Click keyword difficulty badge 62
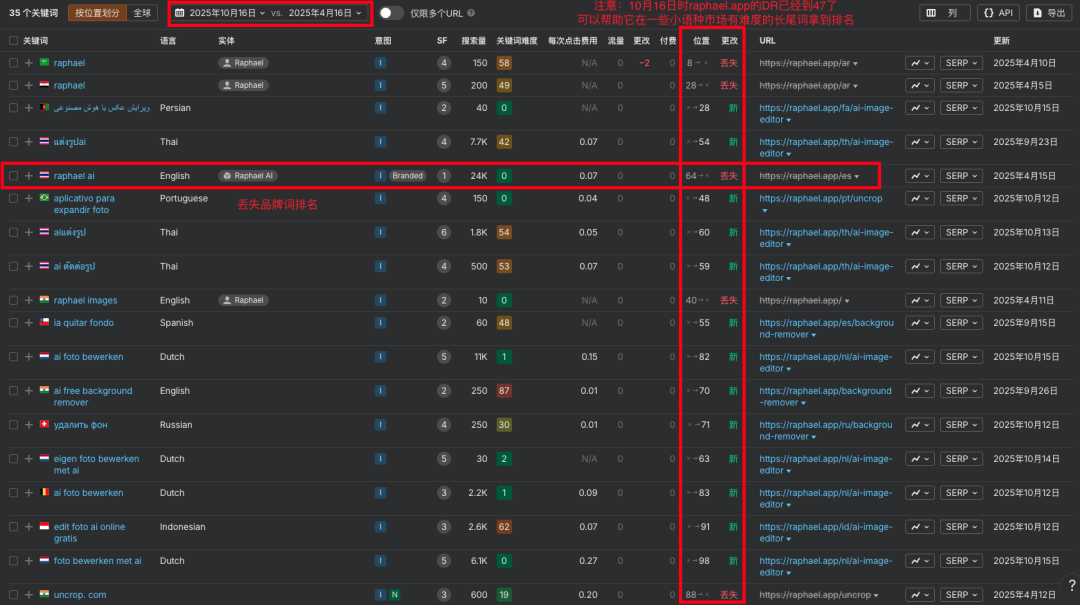Screen dimensions: 1080x605 click(504, 526)
